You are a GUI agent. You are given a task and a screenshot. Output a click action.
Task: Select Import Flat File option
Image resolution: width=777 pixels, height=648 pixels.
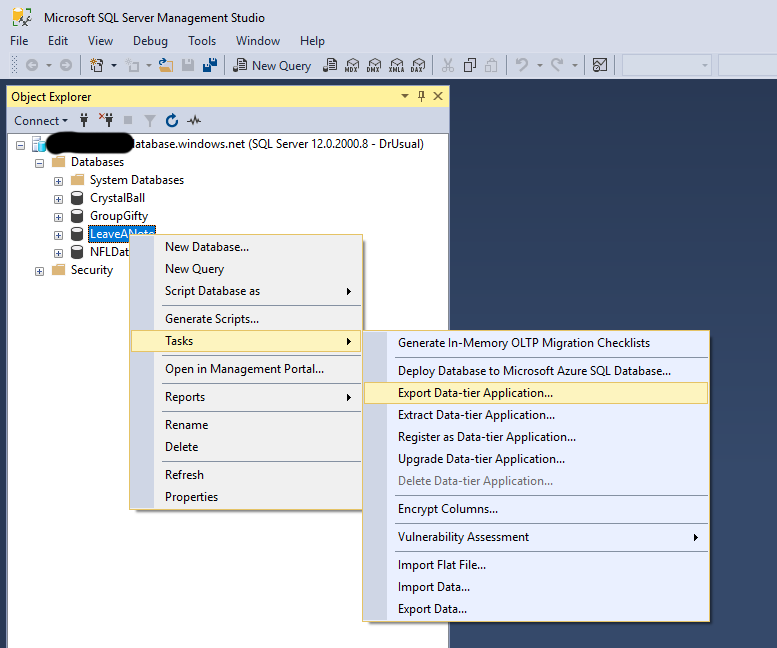pos(536,565)
